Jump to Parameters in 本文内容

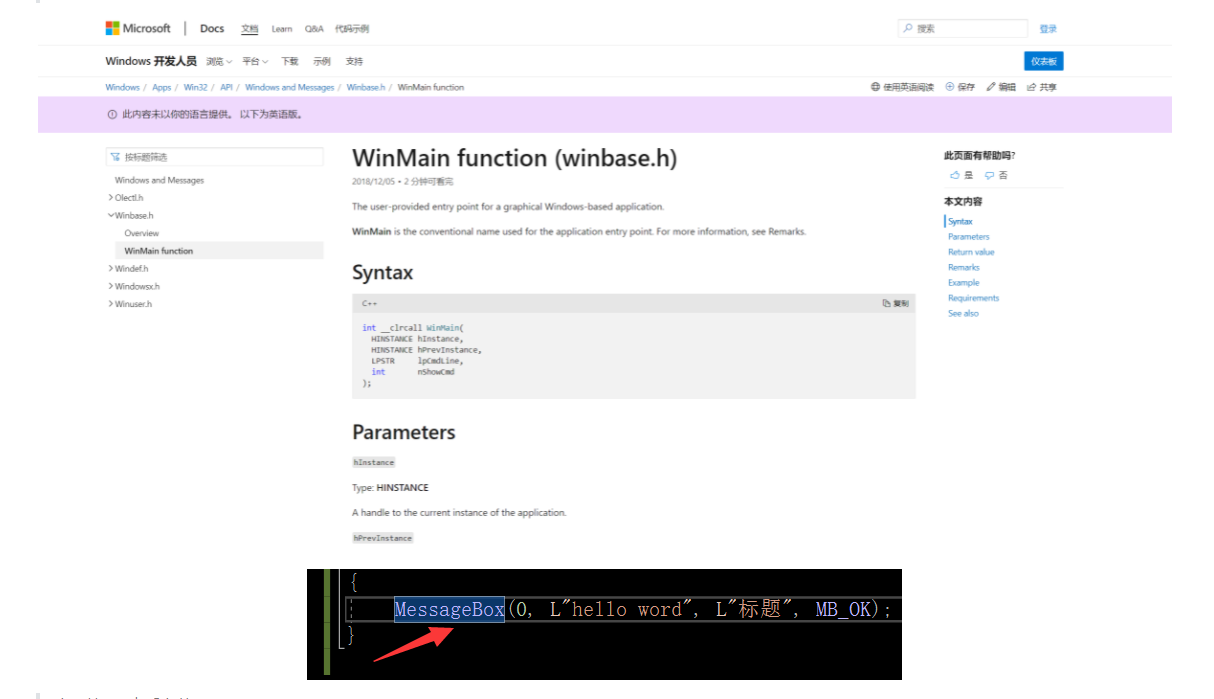(x=969, y=237)
